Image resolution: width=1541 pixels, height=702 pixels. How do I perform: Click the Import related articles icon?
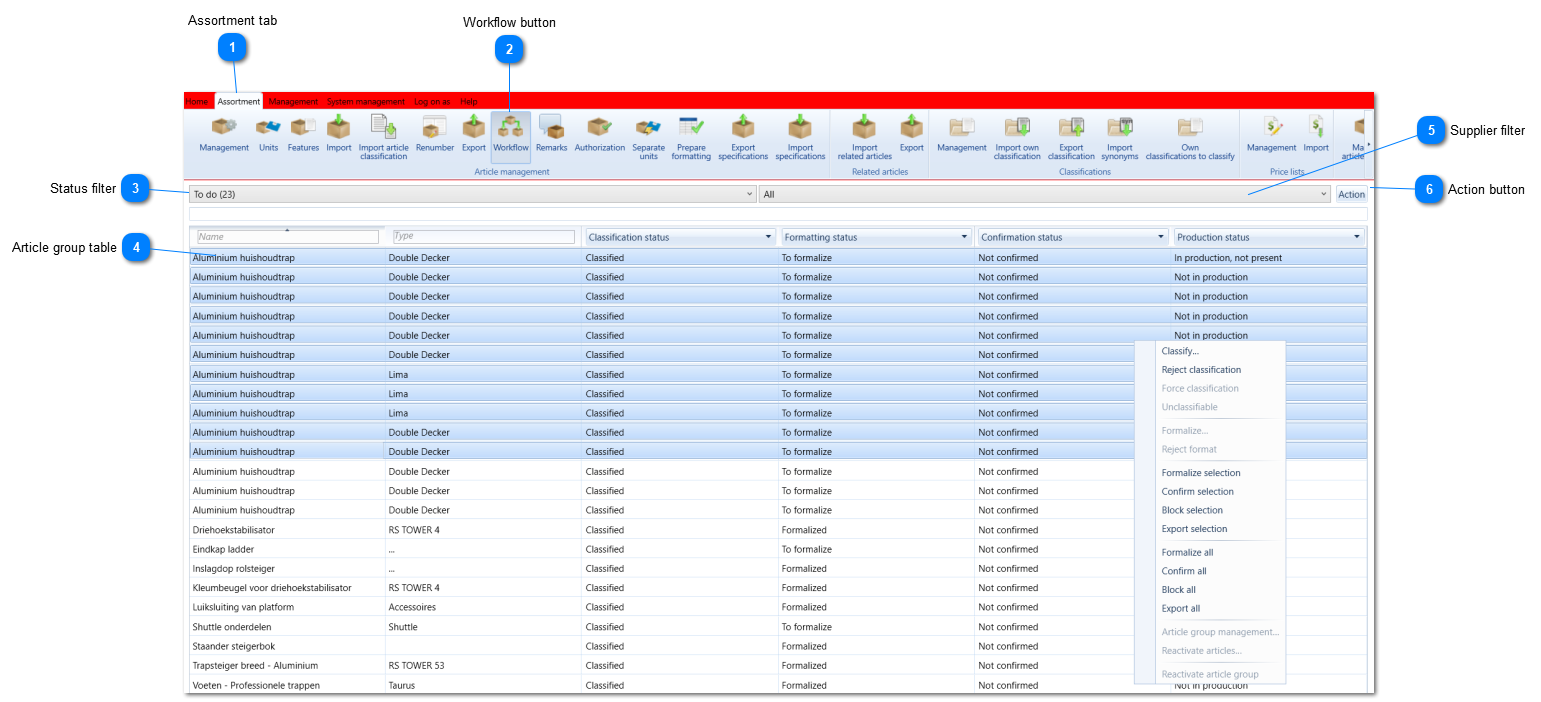click(x=865, y=138)
